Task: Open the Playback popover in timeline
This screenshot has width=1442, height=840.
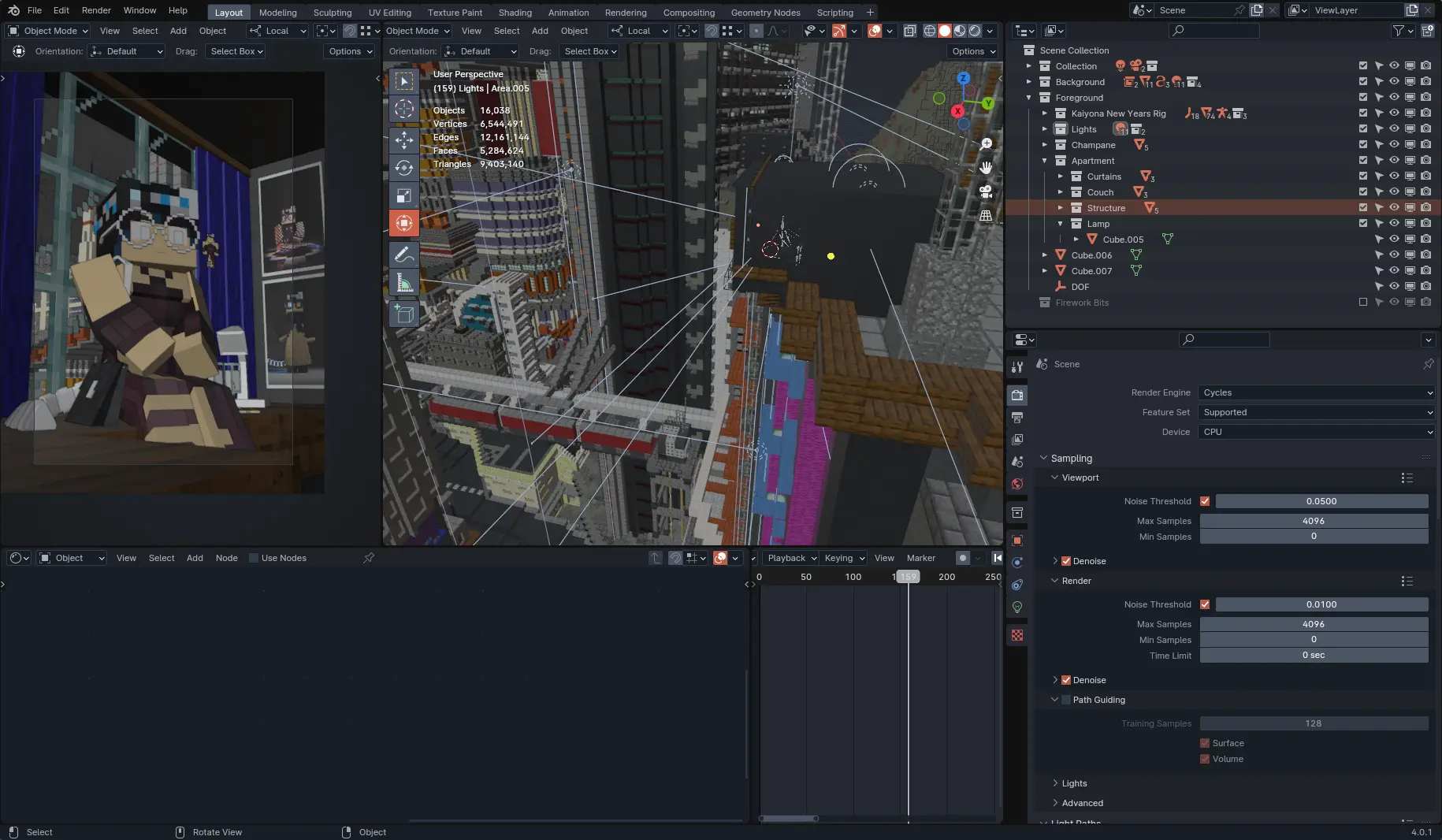Action: 791,558
